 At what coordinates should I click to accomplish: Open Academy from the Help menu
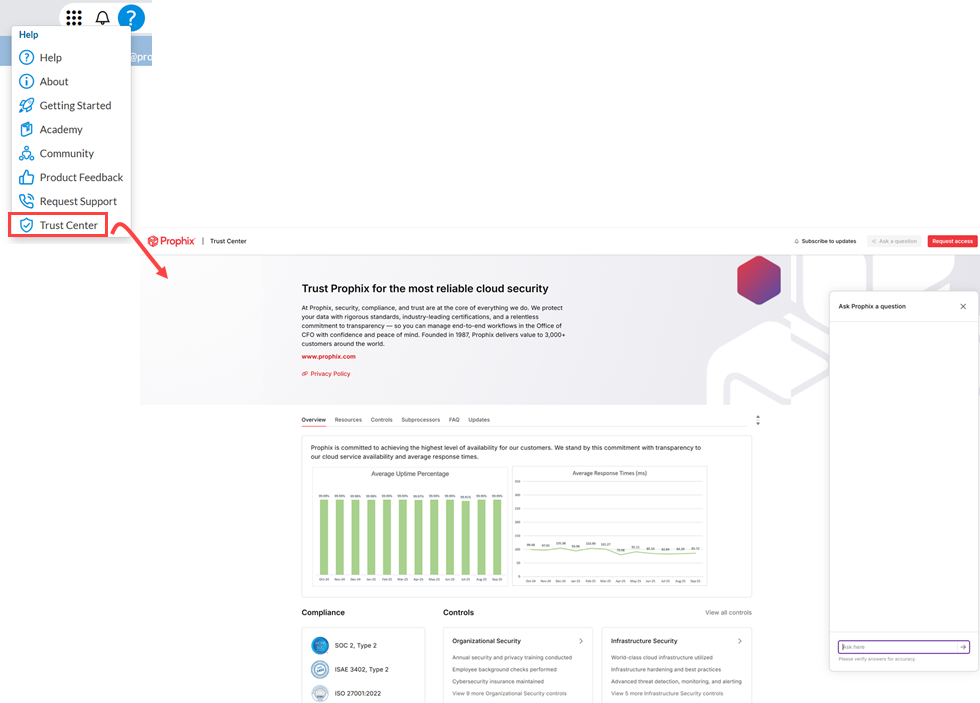point(61,129)
